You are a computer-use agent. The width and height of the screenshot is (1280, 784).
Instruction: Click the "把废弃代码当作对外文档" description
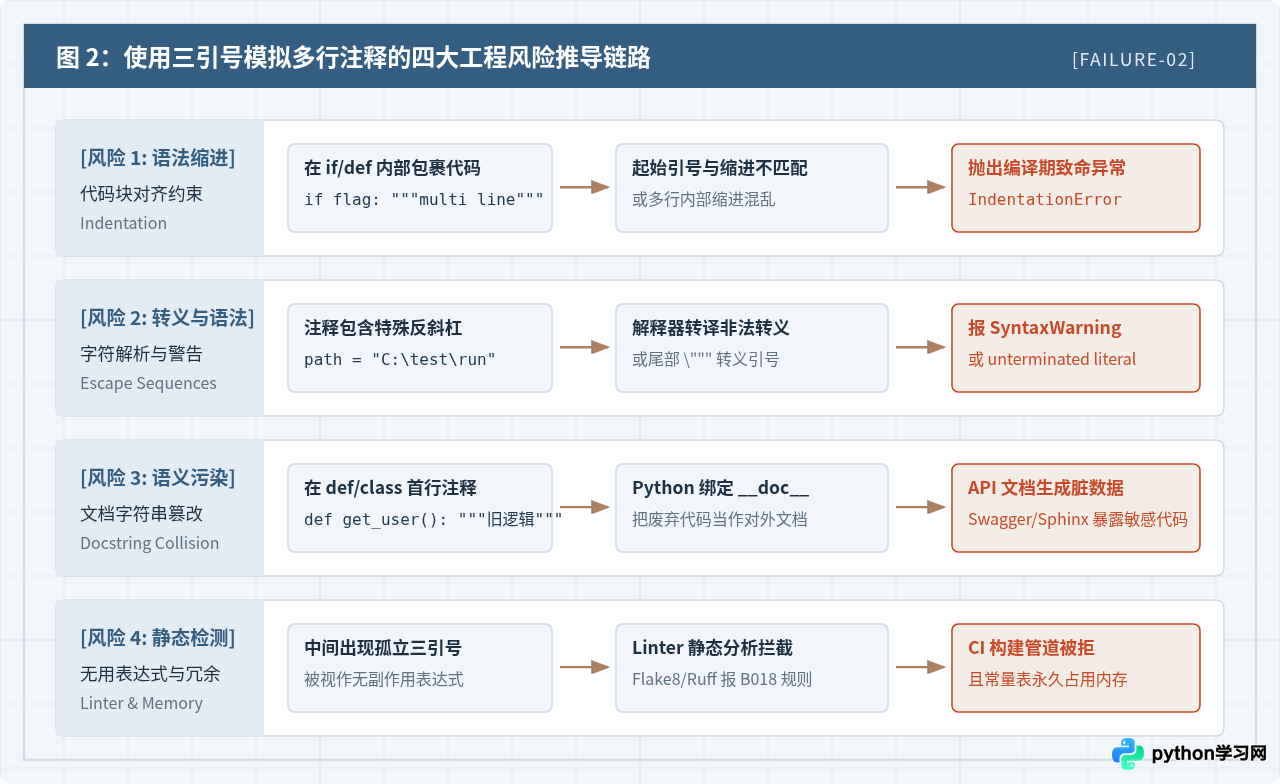coord(720,519)
